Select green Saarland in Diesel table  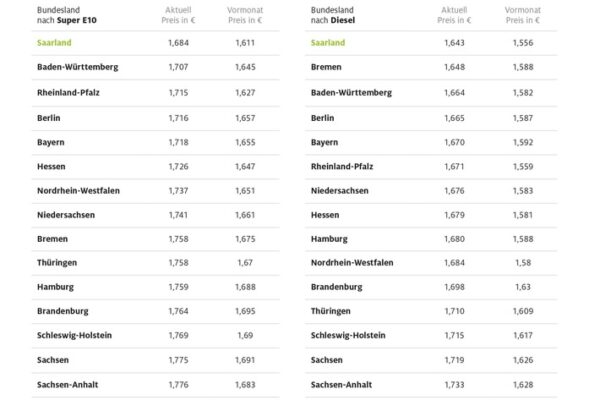(x=331, y=43)
